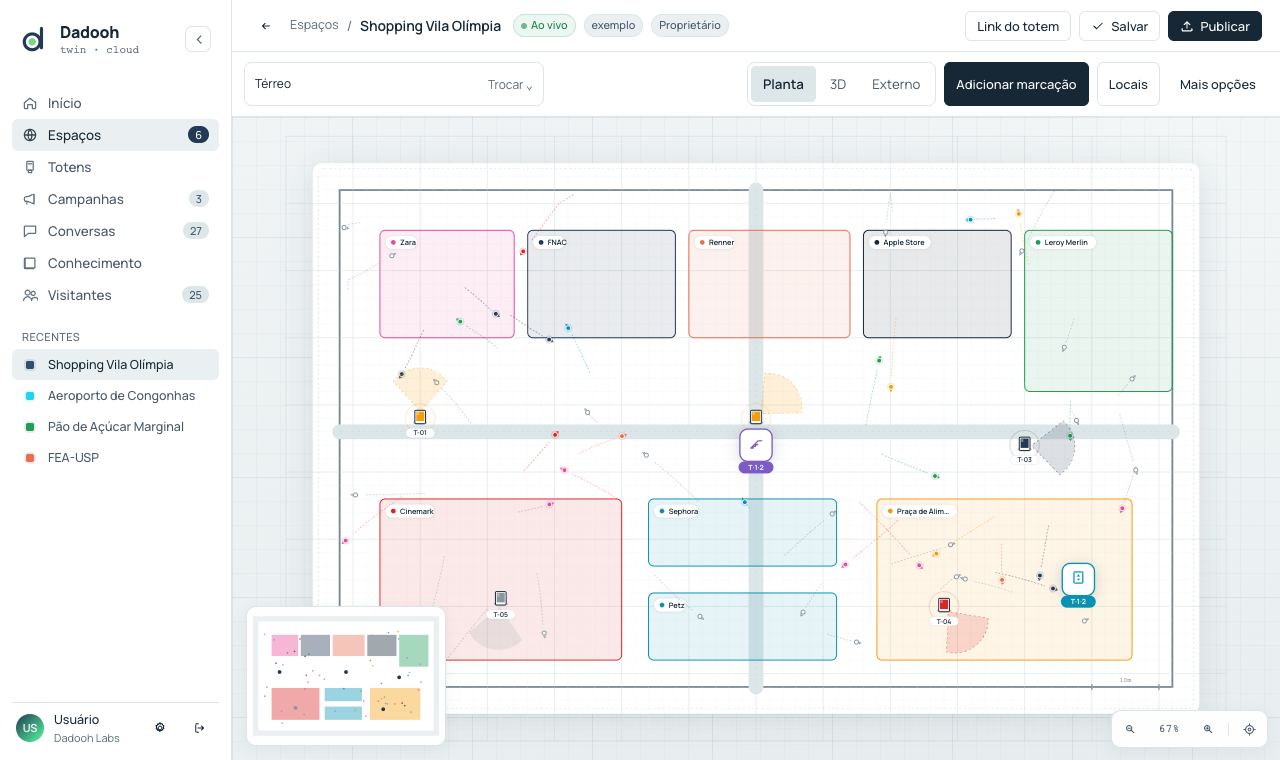
Task: Select the Sephora area label
Action: [679, 511]
